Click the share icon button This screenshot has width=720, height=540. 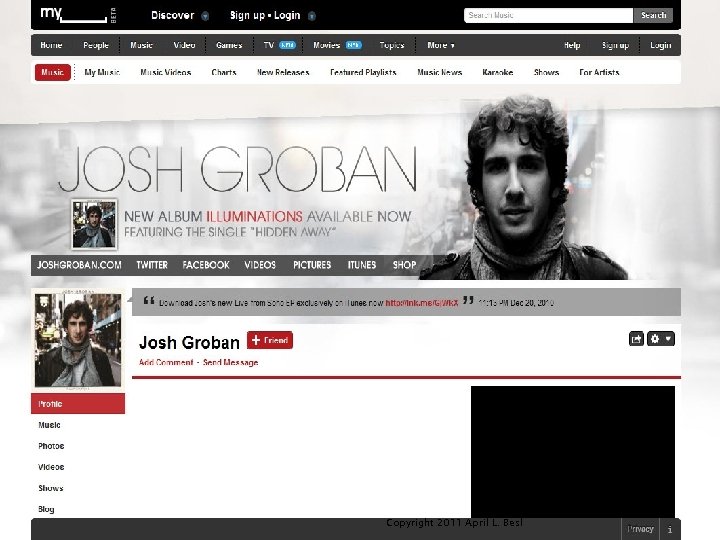(x=636, y=339)
